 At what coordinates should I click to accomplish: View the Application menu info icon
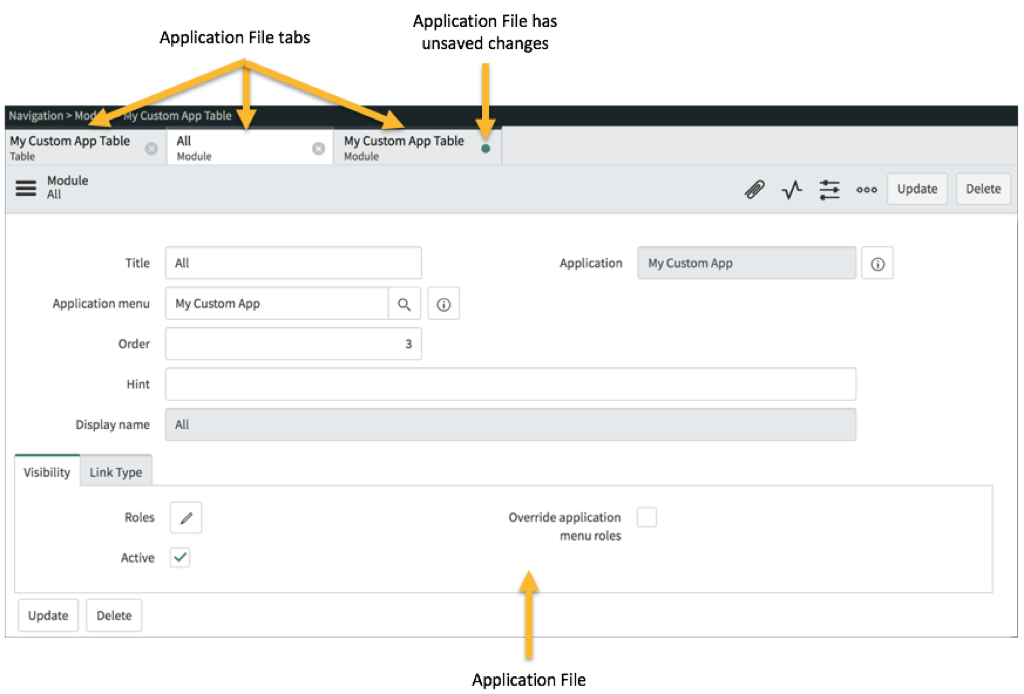[443, 302]
